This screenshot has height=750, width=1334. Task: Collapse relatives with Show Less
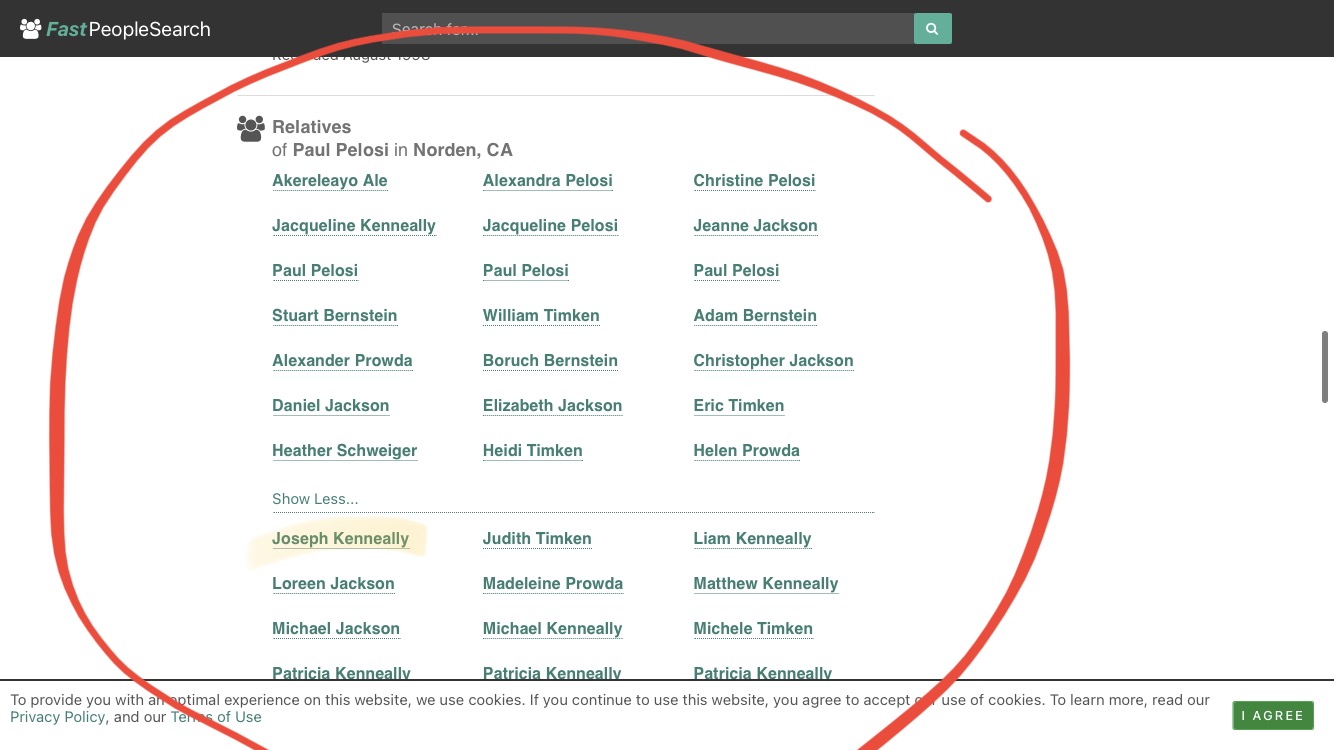point(315,499)
